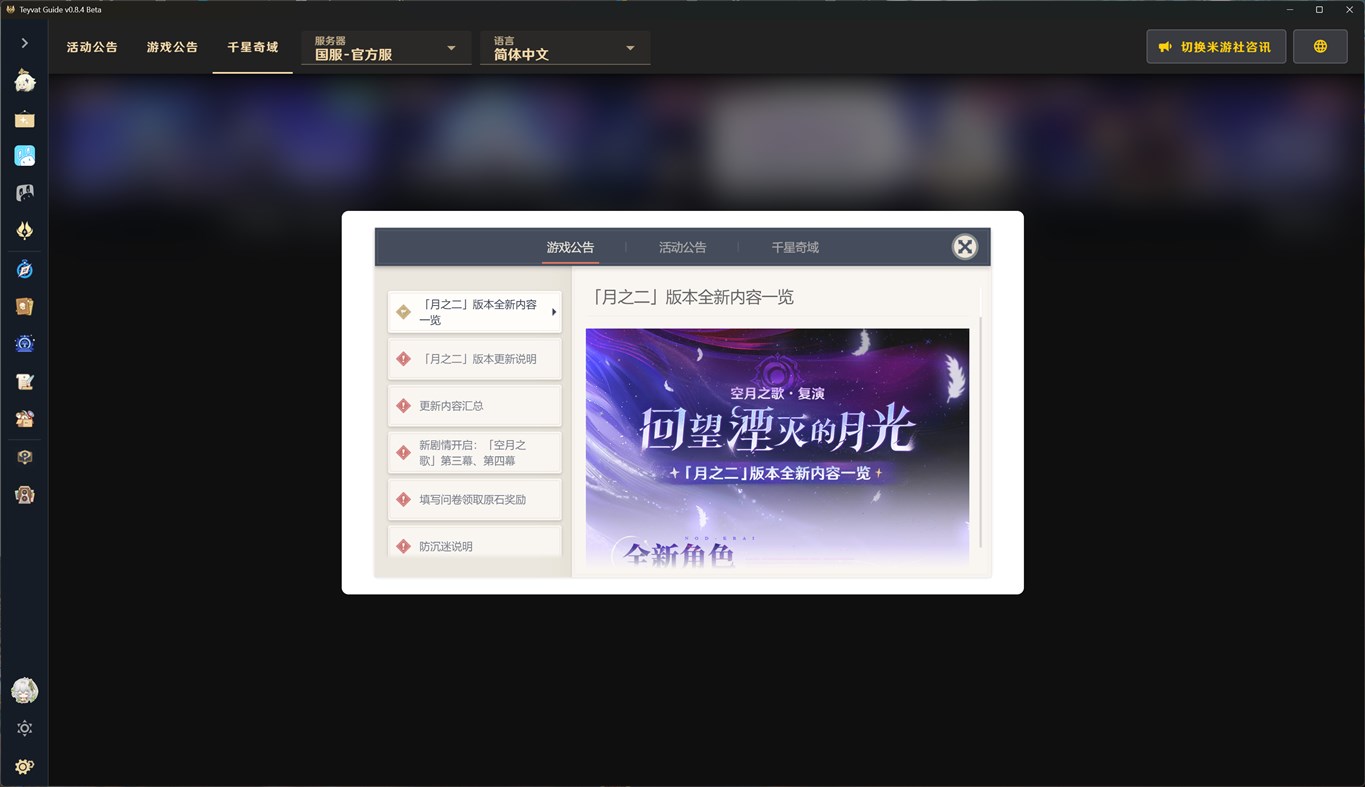Open the 语言 dropdown showing 简体中文
Screen dimensions: 1365x787
click(x=564, y=47)
